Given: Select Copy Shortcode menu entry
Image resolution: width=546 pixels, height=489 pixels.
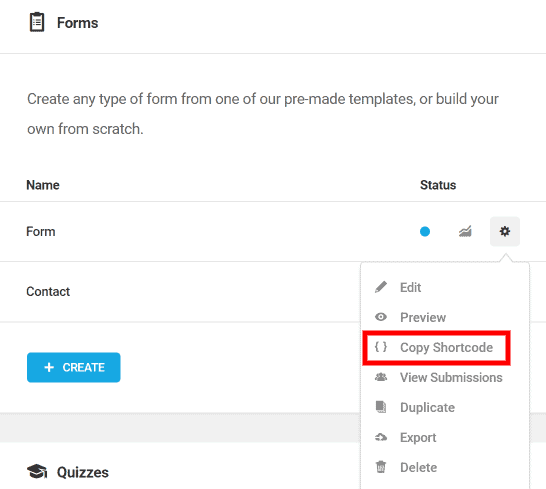Looking at the screenshot, I should pos(446,348).
